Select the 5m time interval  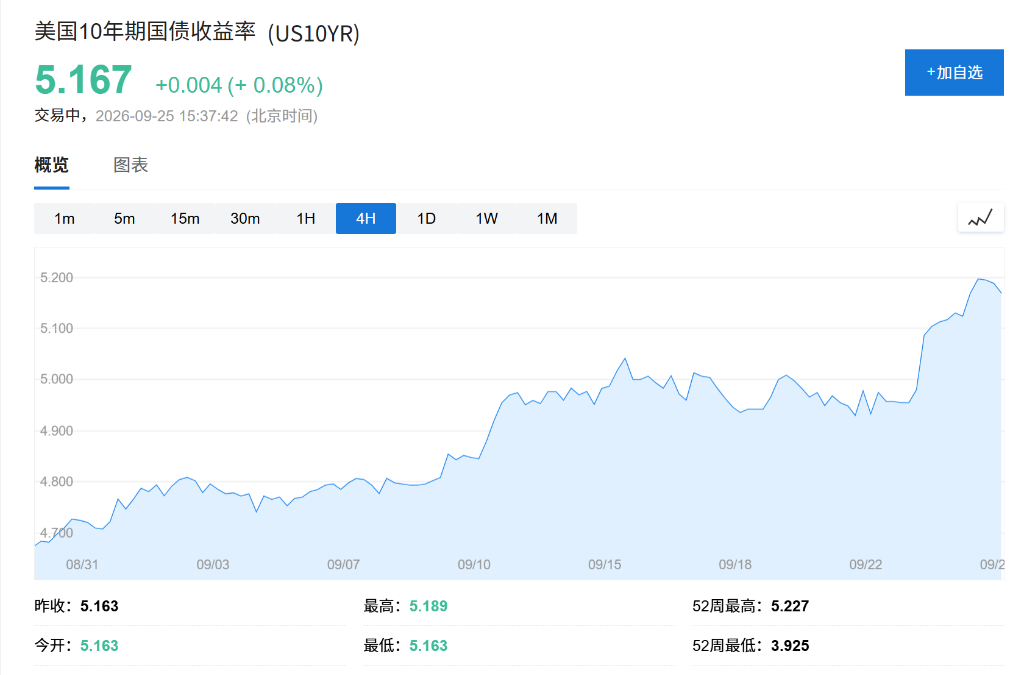click(x=124, y=219)
